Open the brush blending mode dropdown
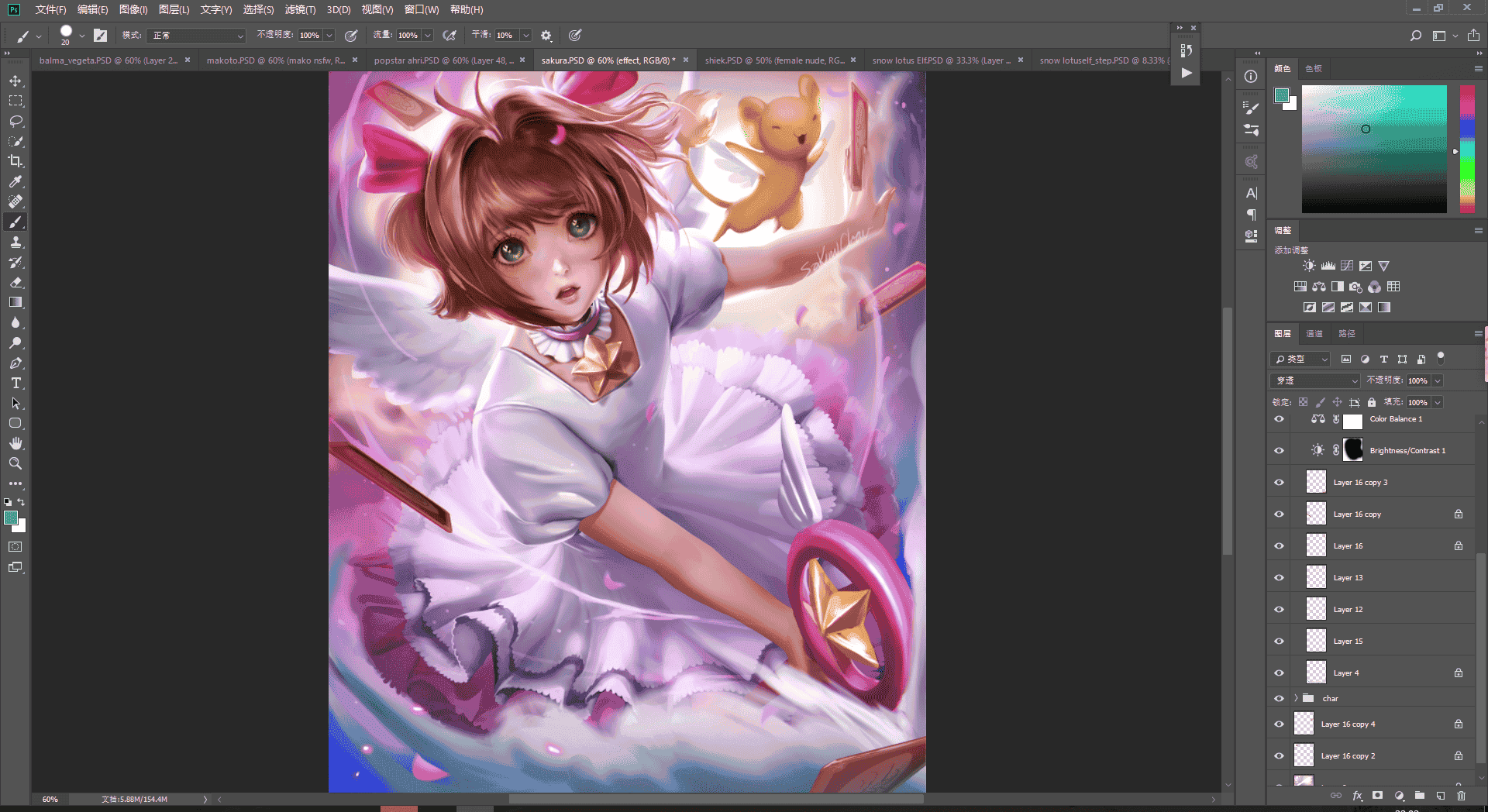Image resolution: width=1488 pixels, height=812 pixels. point(196,36)
